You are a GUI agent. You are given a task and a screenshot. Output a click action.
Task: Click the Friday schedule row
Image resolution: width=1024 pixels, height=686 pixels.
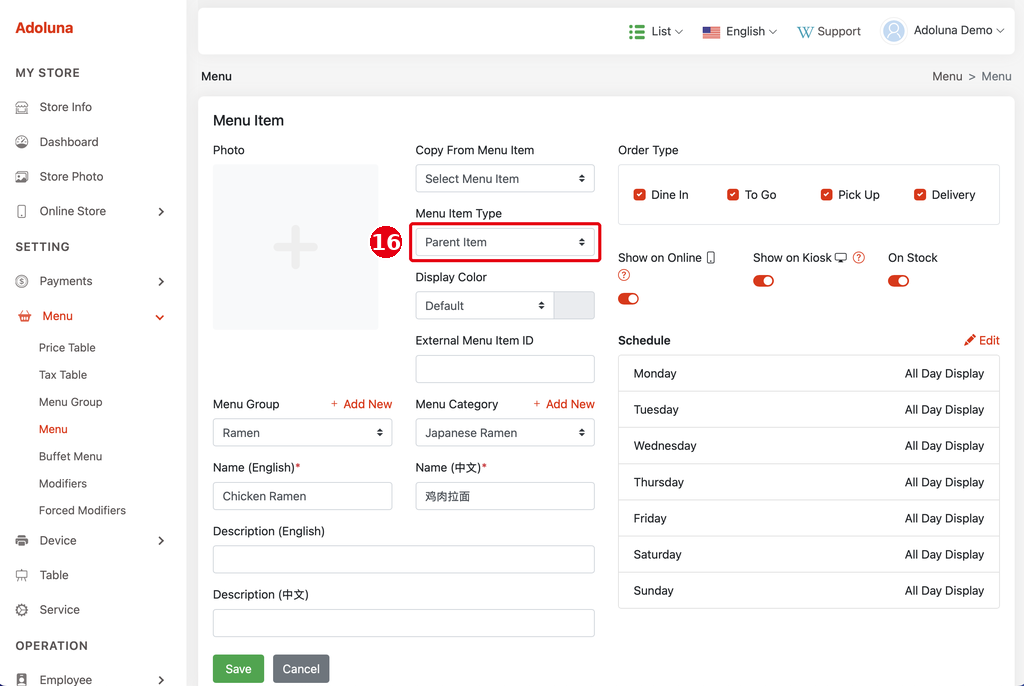(x=808, y=518)
